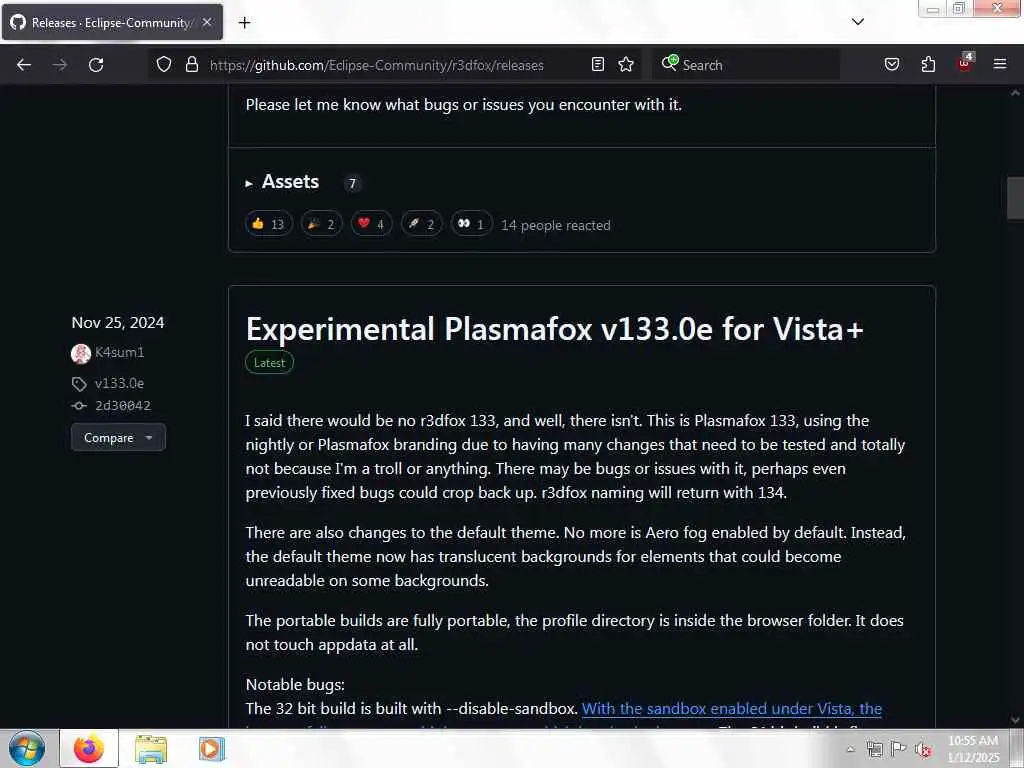Image resolution: width=1024 pixels, height=768 pixels.
Task: Toggle the party popper reaction
Action: point(321,224)
